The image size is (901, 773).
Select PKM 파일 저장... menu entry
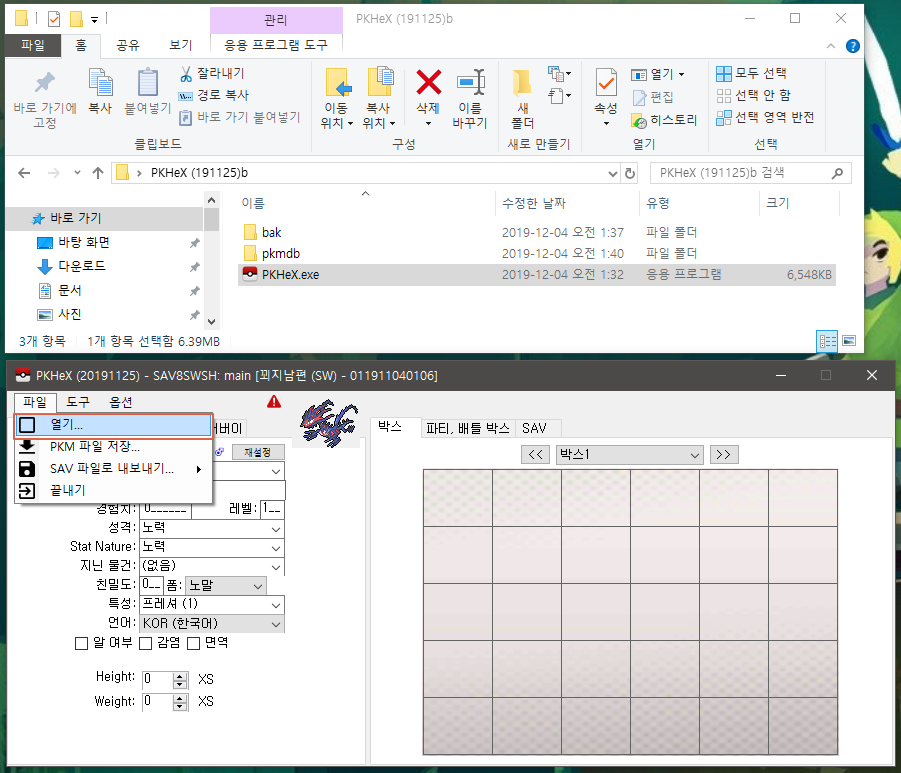click(x=113, y=447)
